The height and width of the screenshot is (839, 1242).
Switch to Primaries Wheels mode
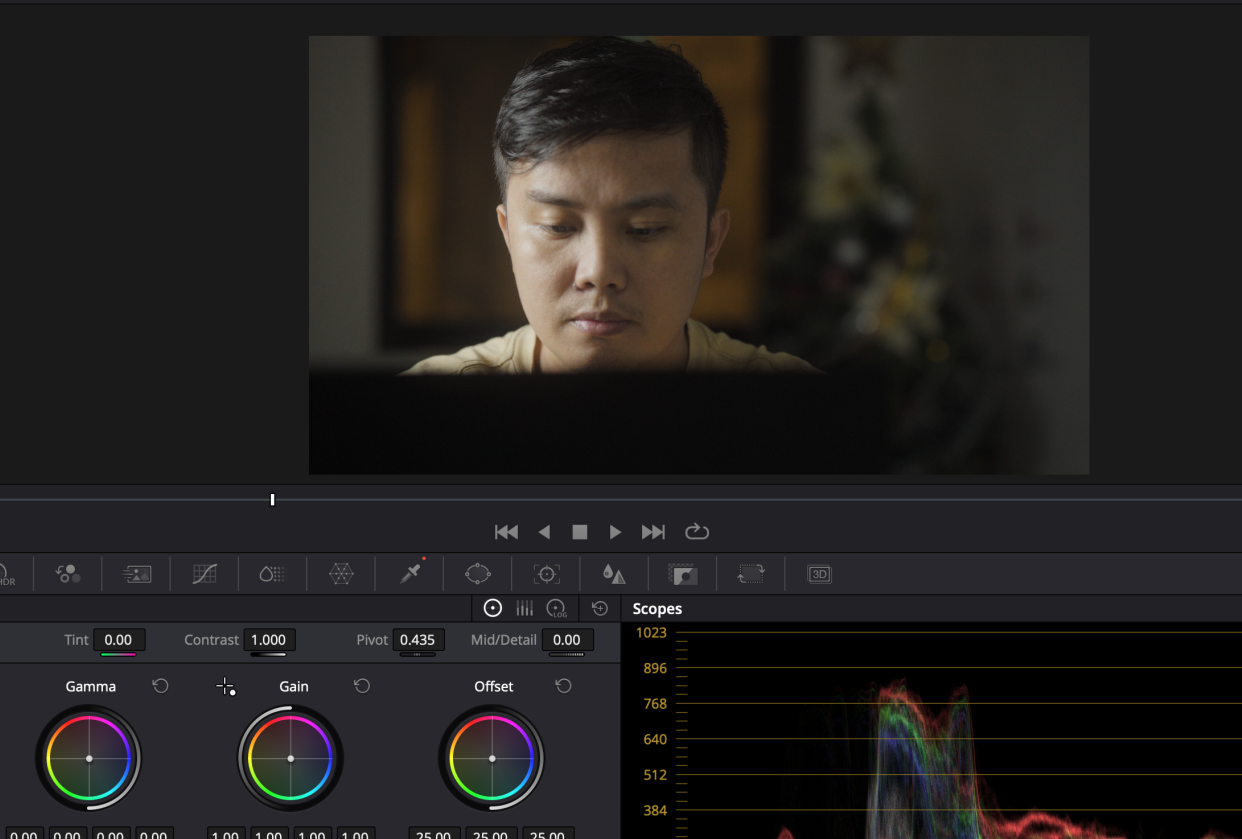[x=492, y=608]
